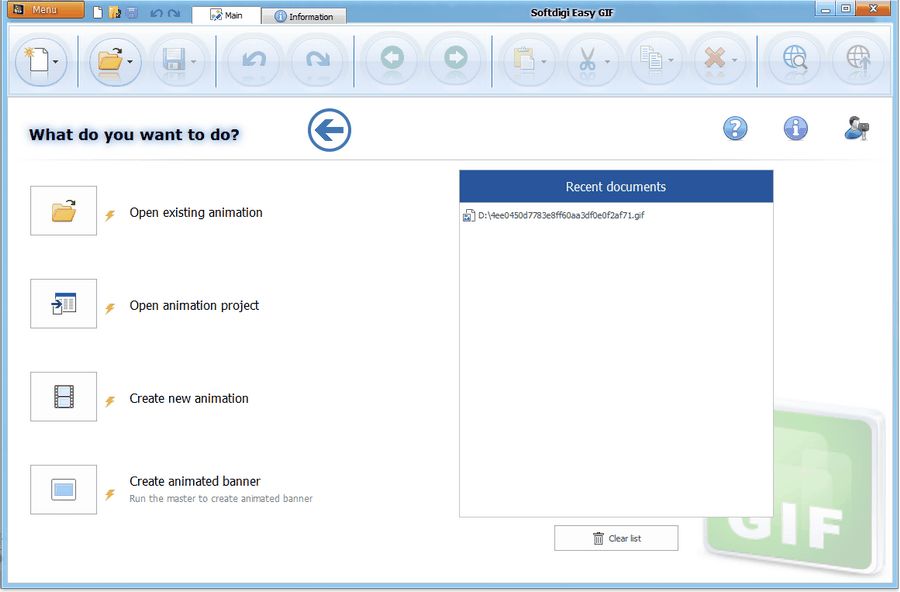Open help via the question mark icon

click(735, 128)
